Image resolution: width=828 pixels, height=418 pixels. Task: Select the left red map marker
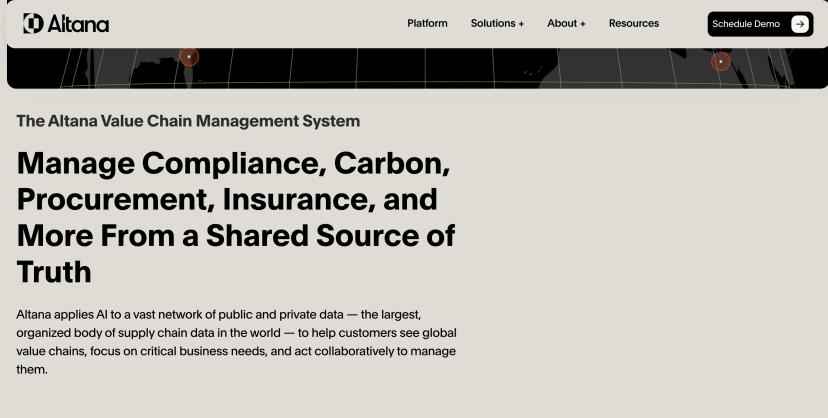[189, 57]
